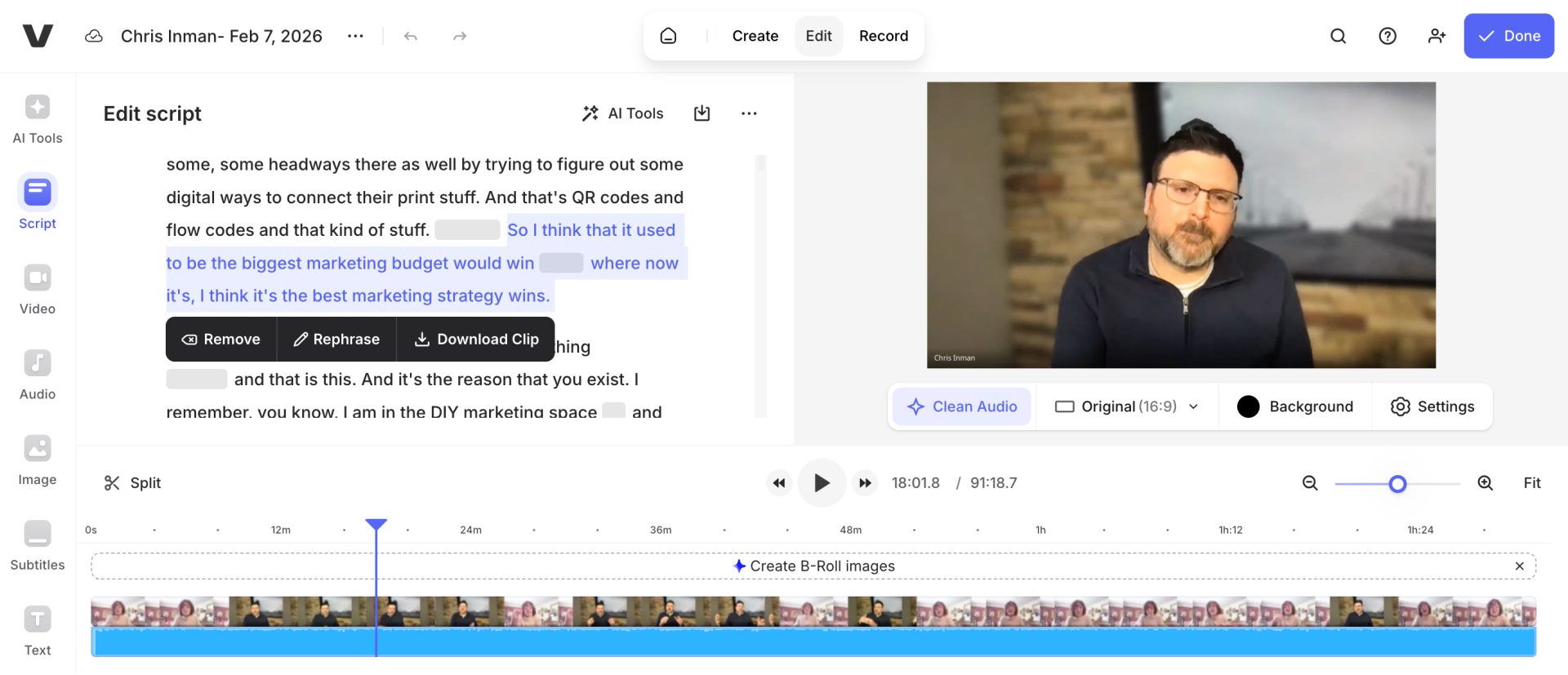
Task: Rephrase the selected script text
Action: [x=336, y=340]
